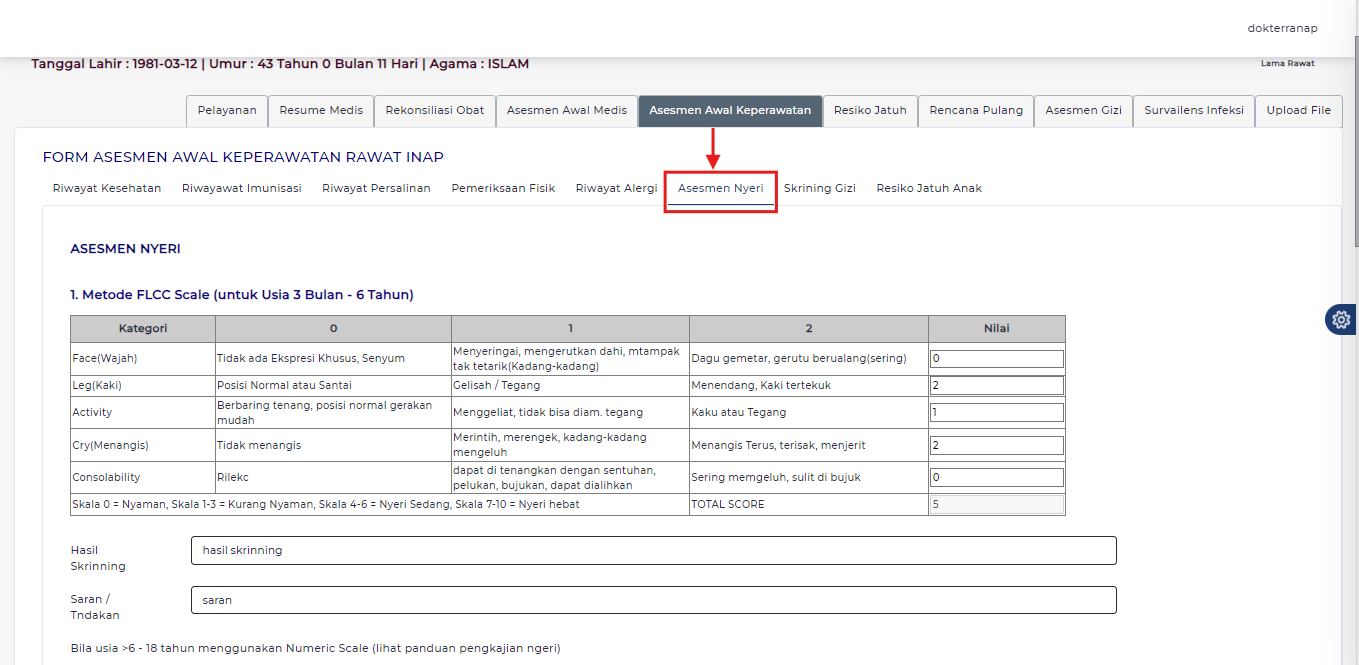Open the Resume Medis tab
The image size is (1359, 665).
[x=321, y=111]
